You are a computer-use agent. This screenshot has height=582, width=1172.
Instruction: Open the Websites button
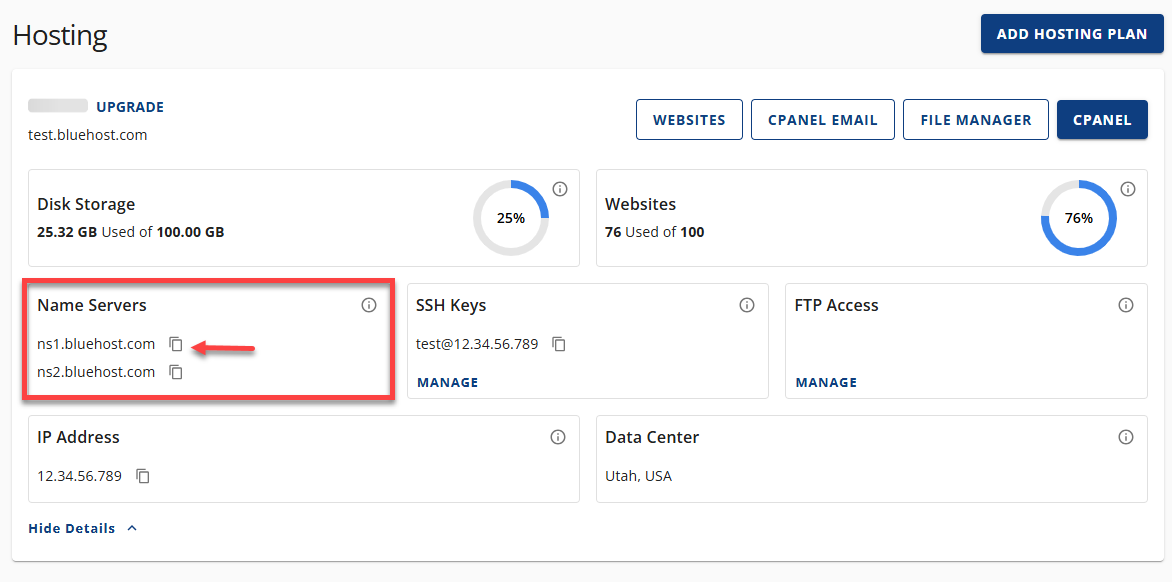point(689,120)
